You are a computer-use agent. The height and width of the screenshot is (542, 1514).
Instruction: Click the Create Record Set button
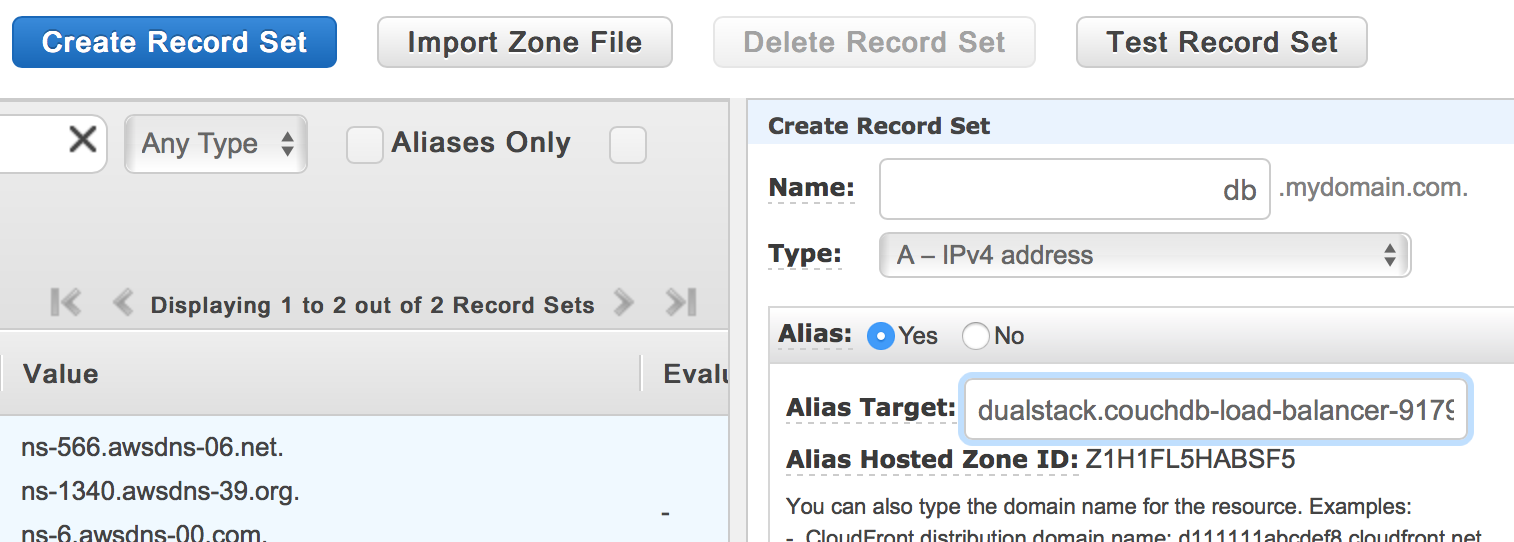click(175, 42)
